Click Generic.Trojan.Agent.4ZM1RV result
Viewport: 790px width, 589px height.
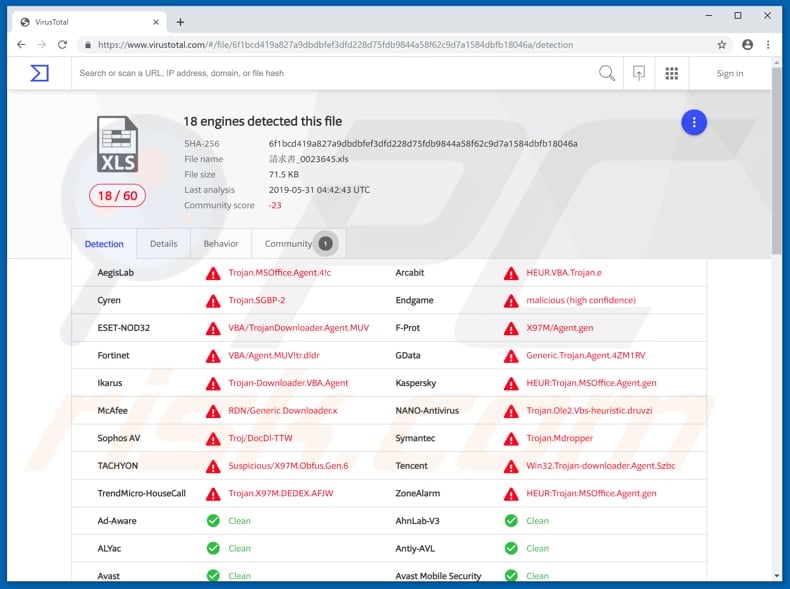click(585, 356)
